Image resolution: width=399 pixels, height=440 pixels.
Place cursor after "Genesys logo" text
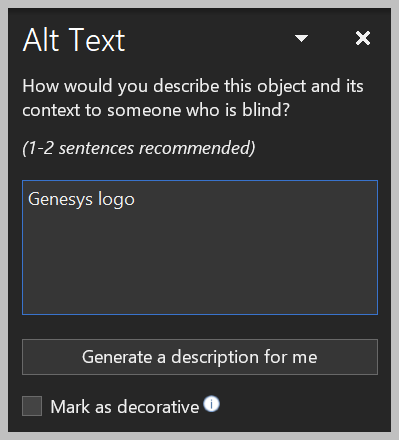click(x=135, y=199)
